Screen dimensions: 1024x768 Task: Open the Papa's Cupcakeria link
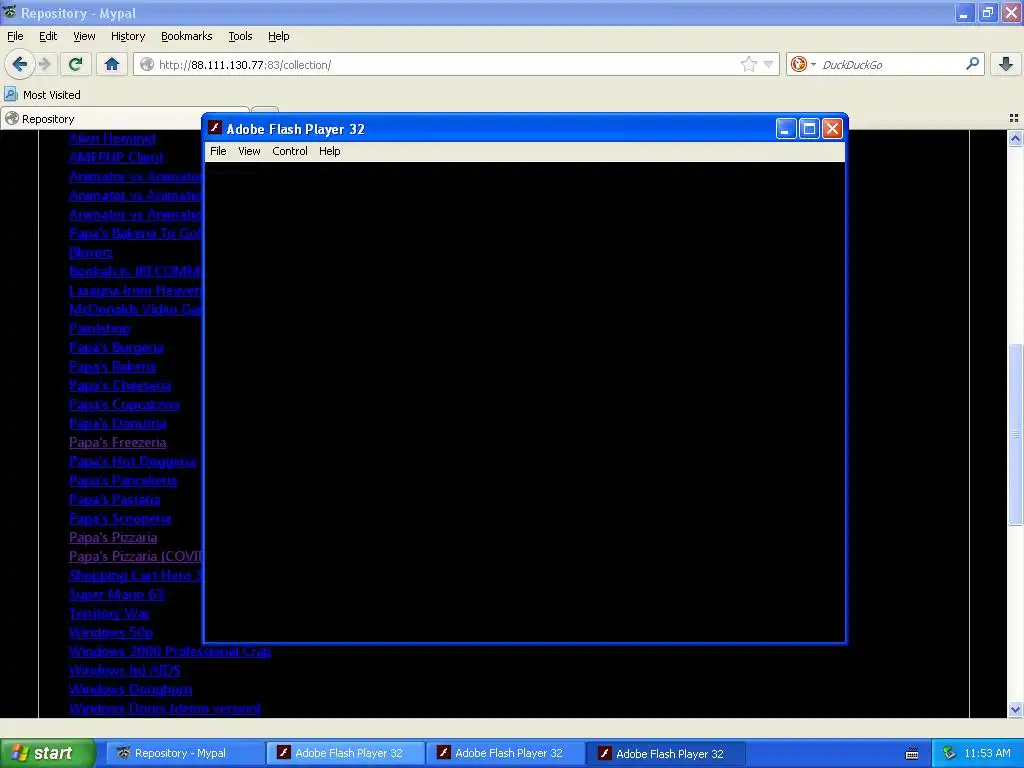(x=124, y=404)
